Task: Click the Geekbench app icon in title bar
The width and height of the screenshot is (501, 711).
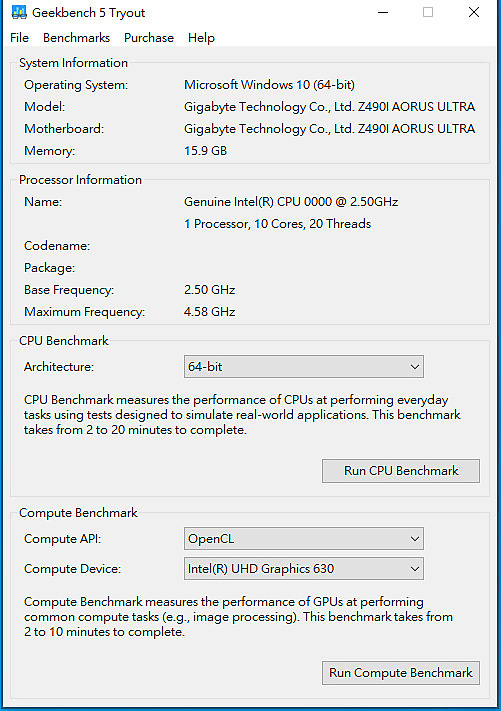Action: 19,12
